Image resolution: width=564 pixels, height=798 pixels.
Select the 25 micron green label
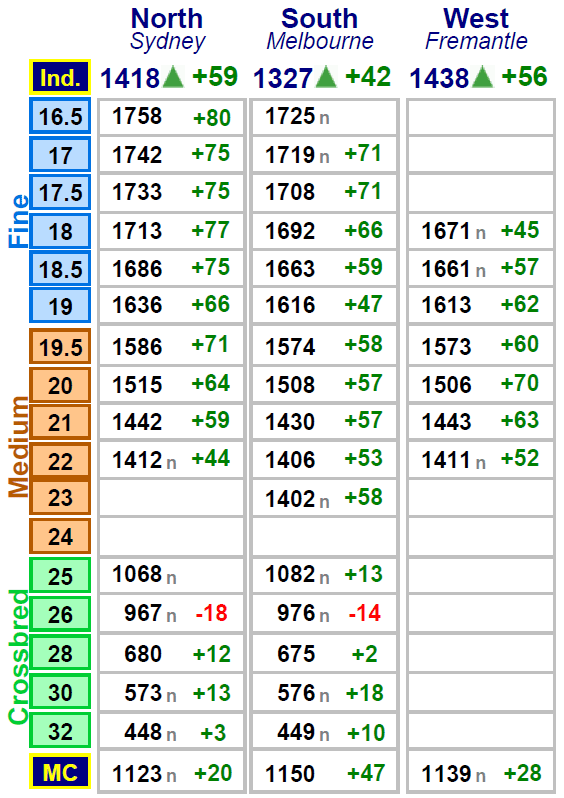click(60, 576)
